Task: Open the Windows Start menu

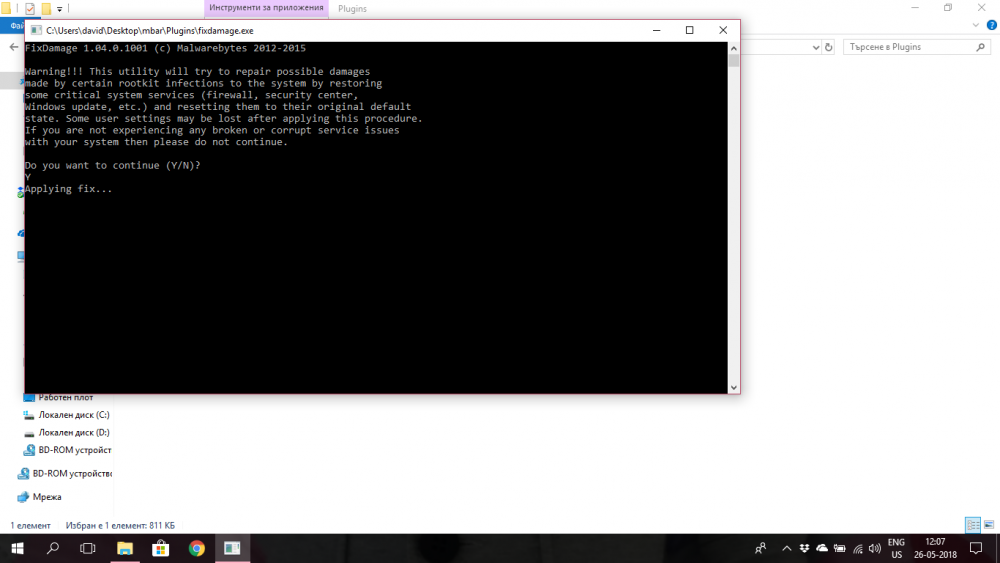Action: coord(17,548)
